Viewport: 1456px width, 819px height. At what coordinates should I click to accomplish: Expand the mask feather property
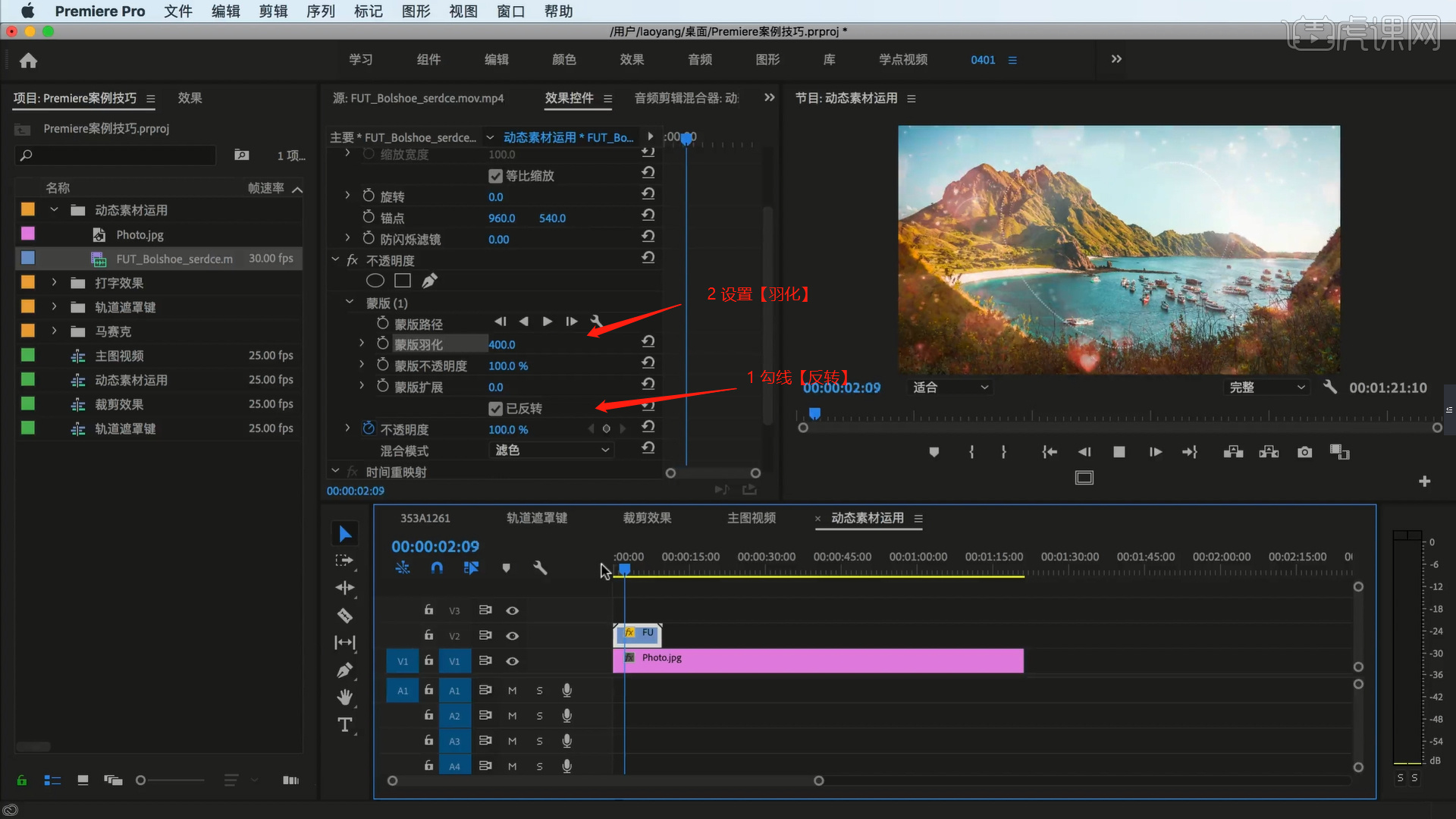pyautogui.click(x=362, y=344)
